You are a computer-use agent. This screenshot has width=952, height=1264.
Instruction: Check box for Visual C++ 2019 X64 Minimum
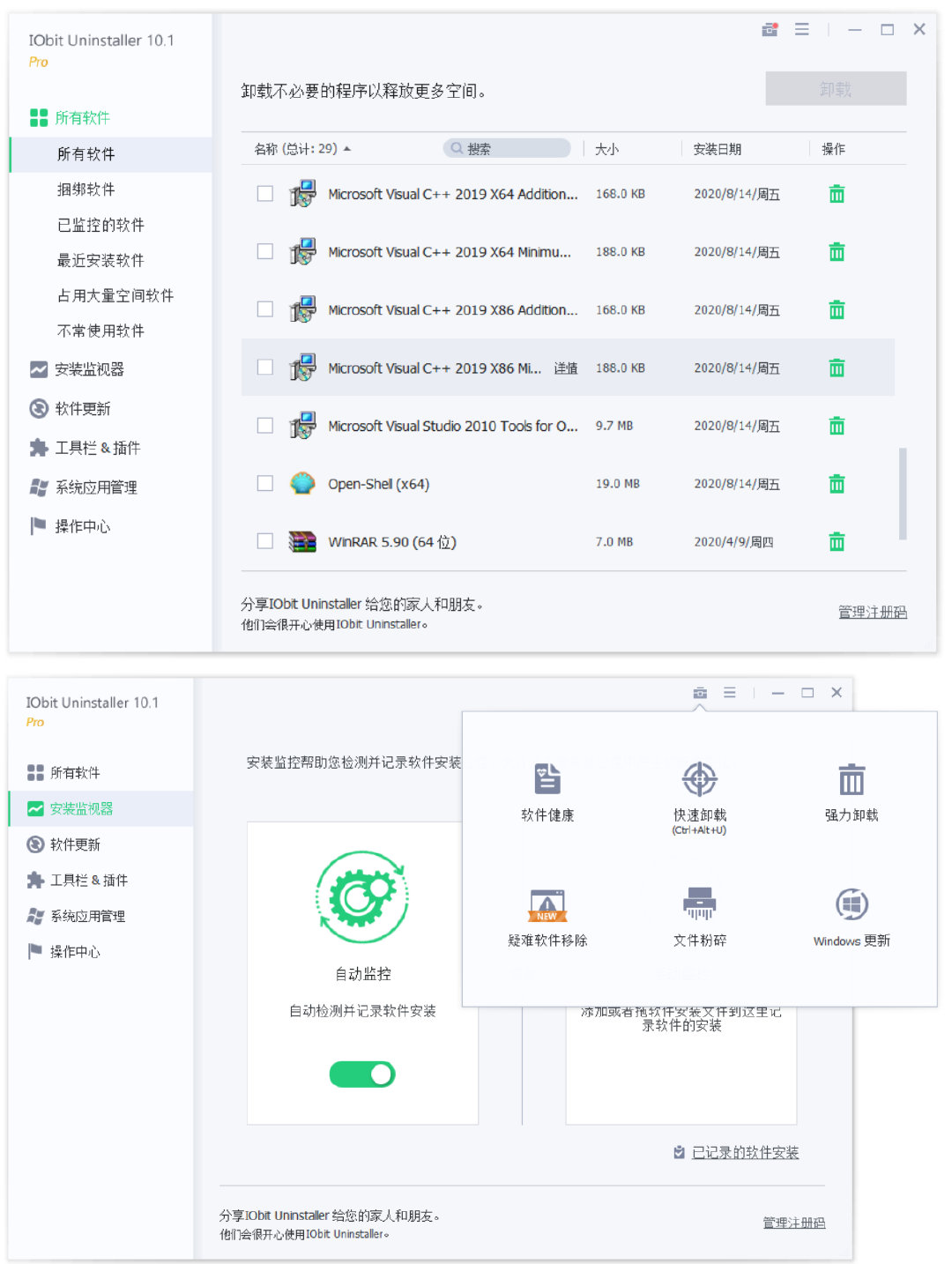tap(264, 251)
